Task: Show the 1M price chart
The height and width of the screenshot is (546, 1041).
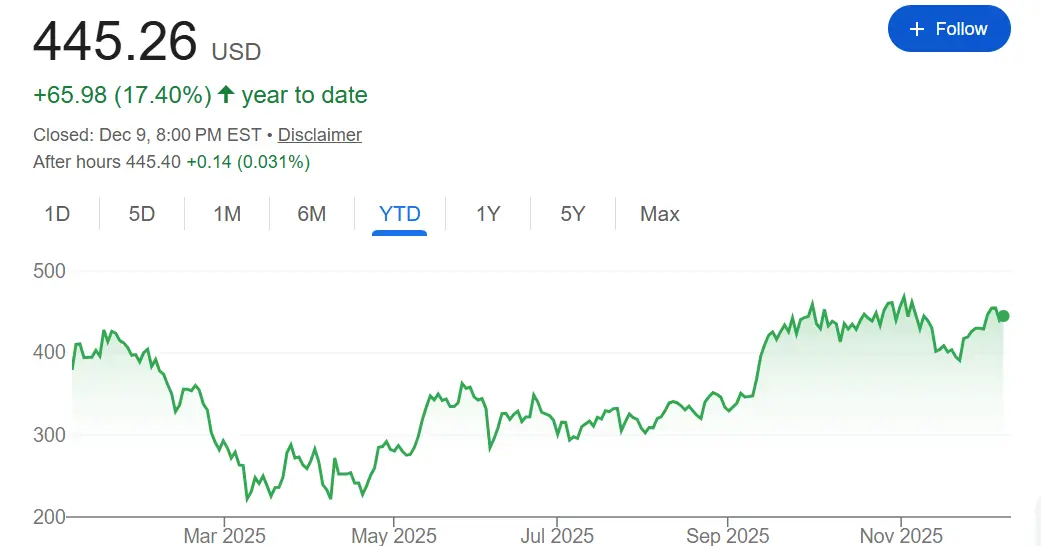Action: click(227, 213)
